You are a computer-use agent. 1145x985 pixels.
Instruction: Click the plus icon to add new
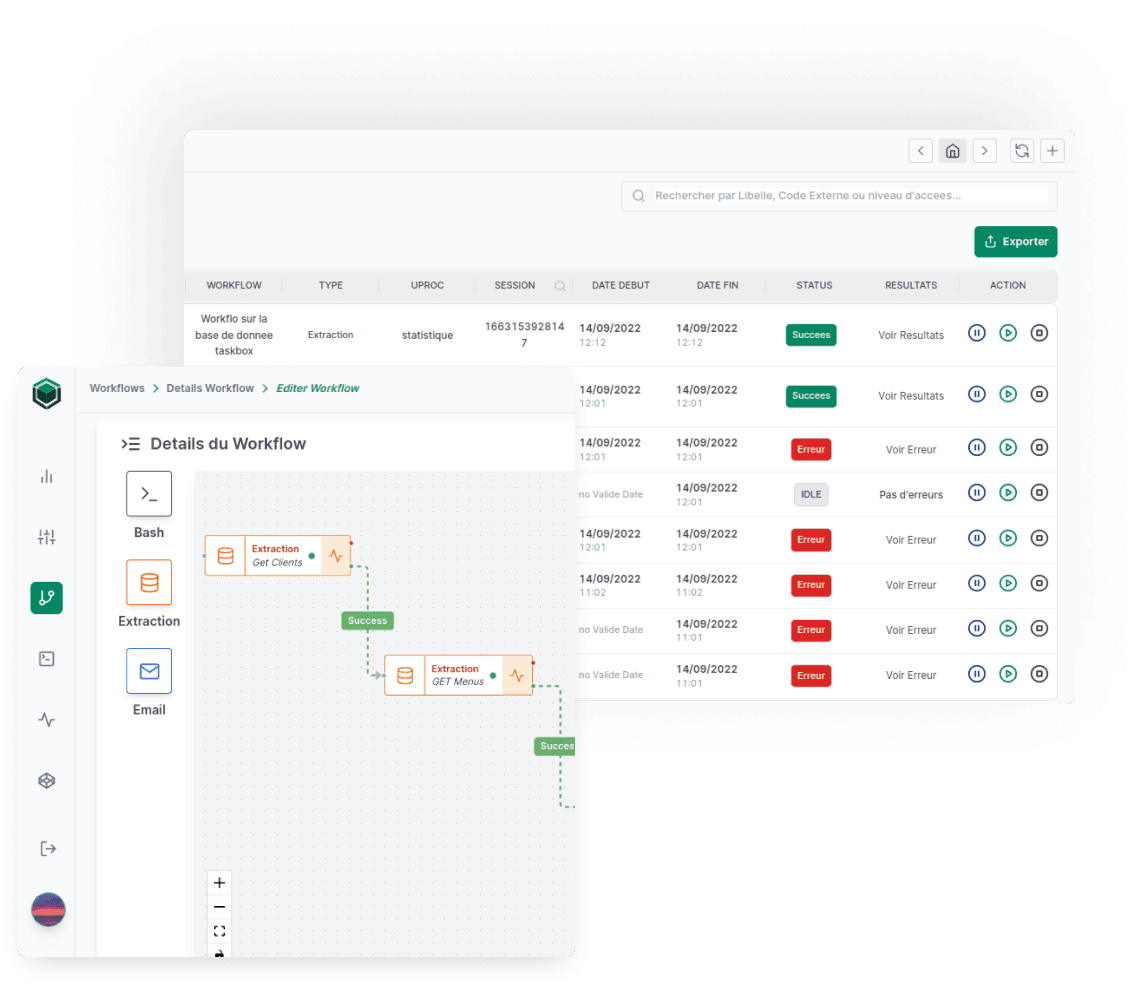(1052, 151)
